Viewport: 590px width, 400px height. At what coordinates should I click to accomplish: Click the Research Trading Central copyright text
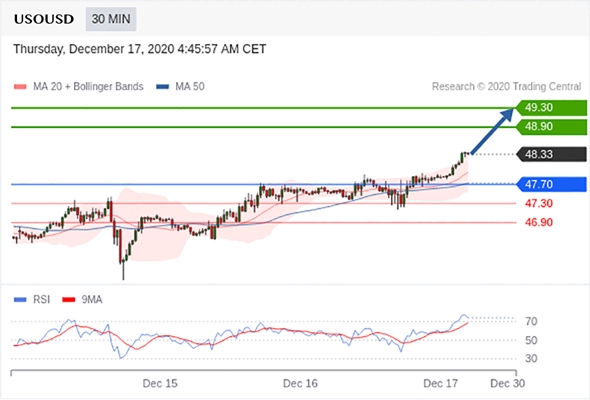tap(506, 87)
